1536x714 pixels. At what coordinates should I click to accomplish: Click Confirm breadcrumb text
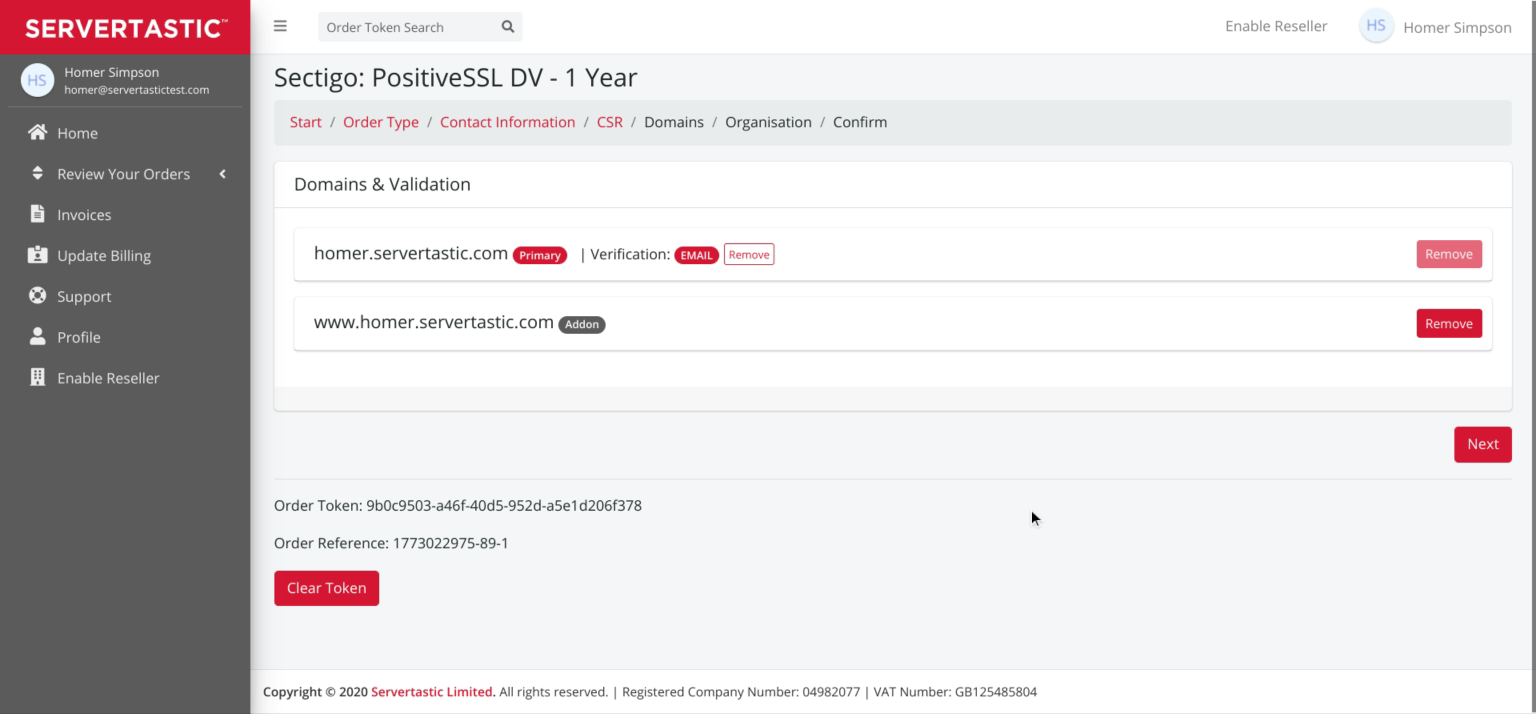860,122
